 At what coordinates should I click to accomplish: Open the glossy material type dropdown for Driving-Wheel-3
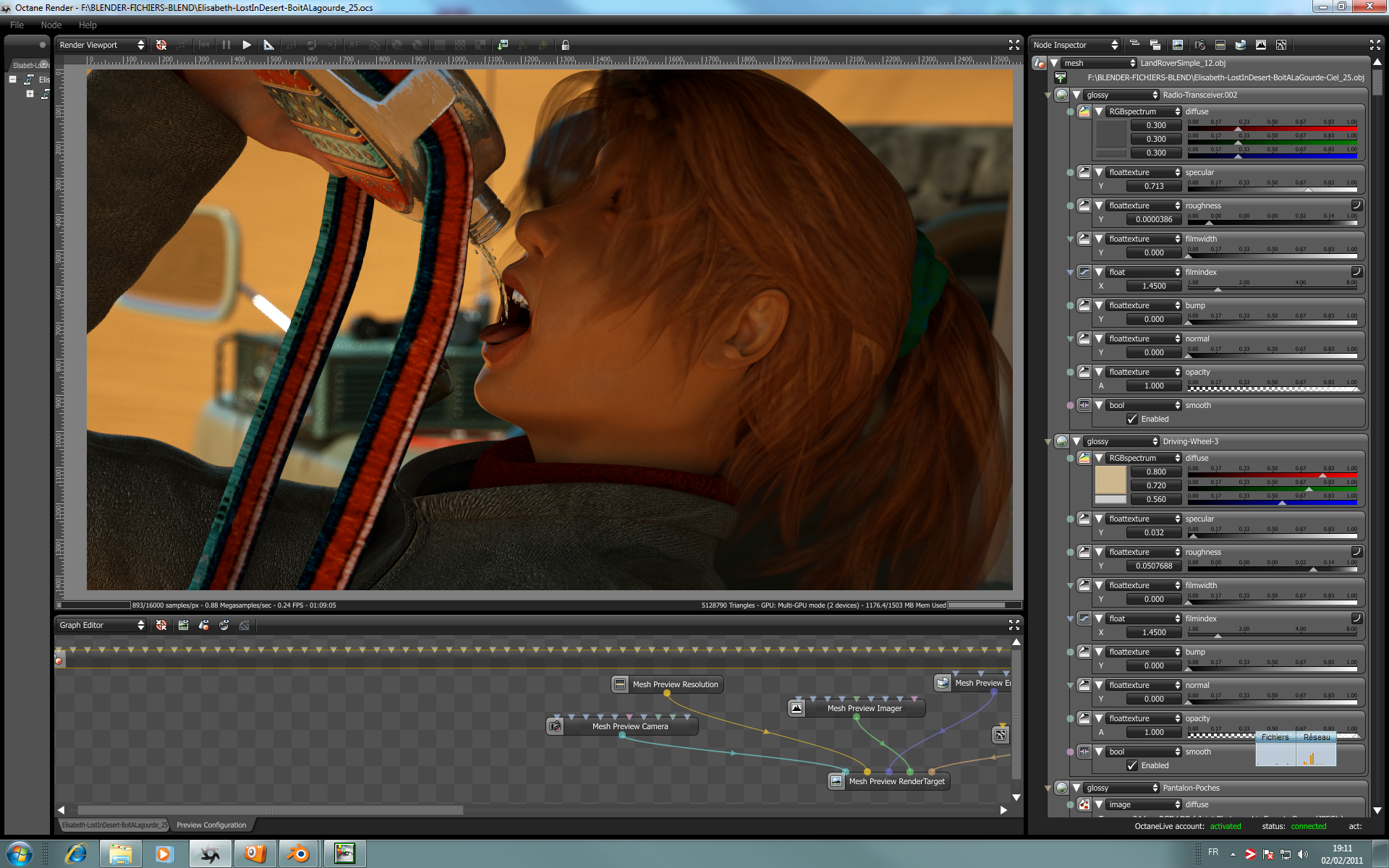[1121, 441]
